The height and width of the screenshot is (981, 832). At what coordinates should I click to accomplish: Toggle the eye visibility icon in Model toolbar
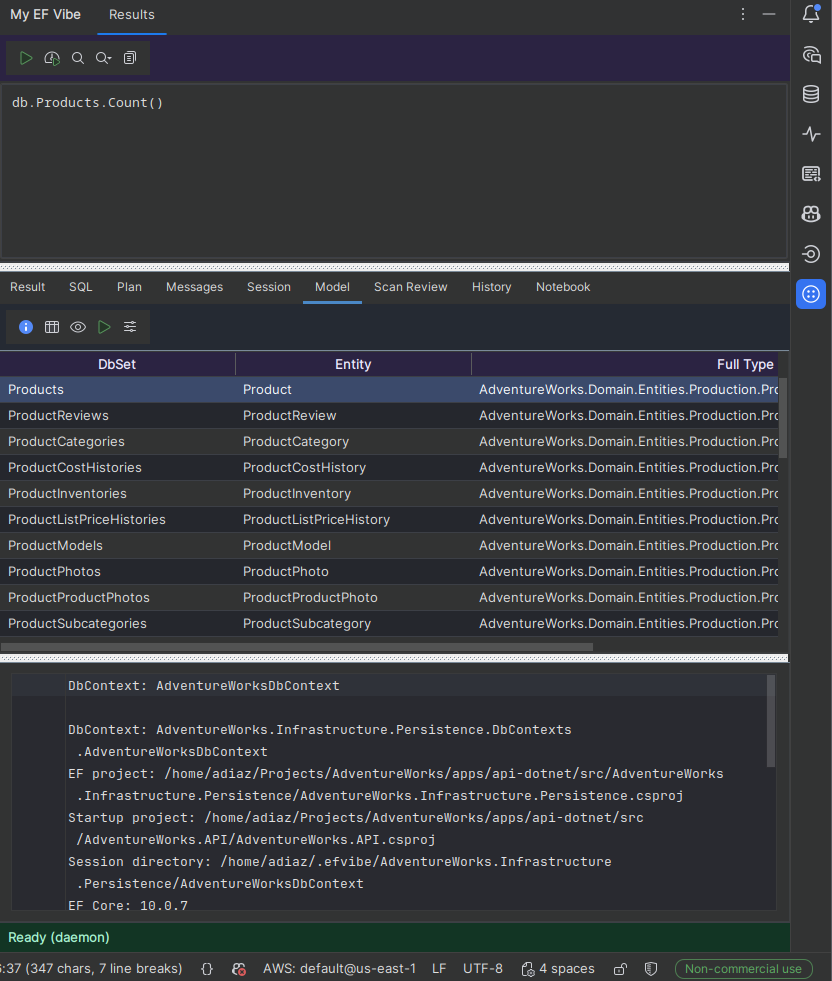point(78,327)
